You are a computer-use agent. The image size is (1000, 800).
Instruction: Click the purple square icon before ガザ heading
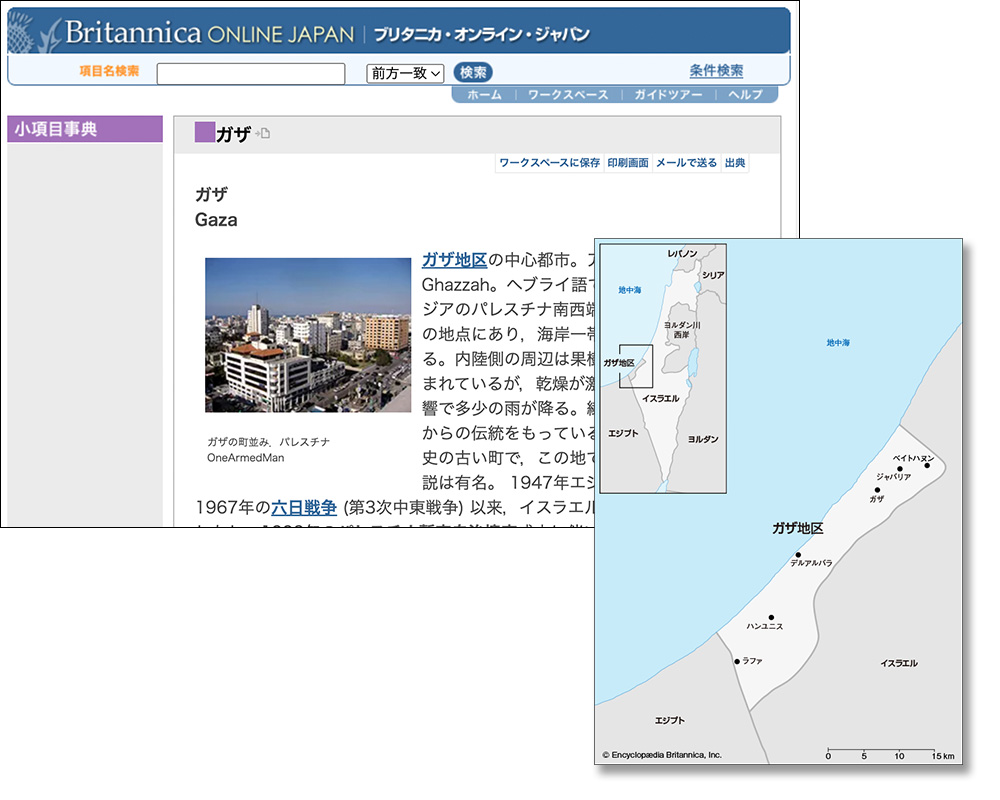(204, 132)
